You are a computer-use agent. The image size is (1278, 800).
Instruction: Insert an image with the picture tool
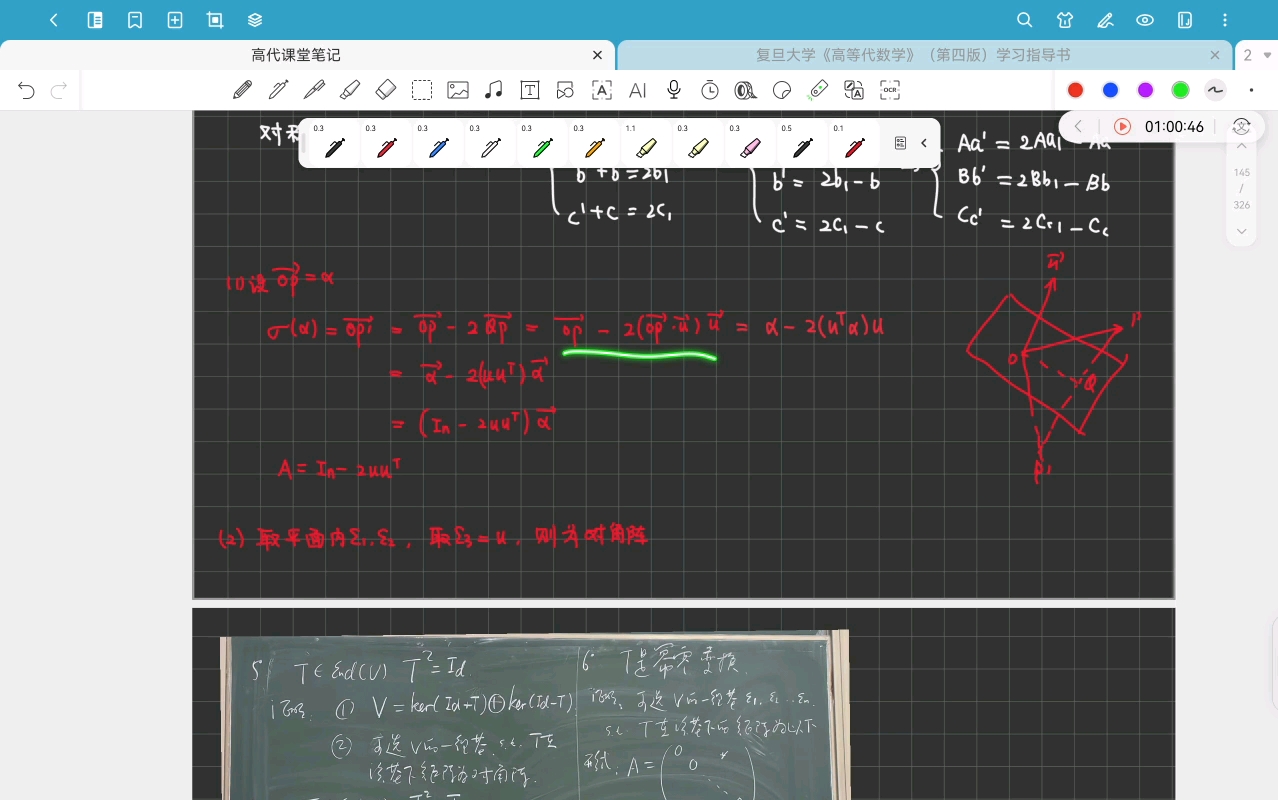coord(458,90)
